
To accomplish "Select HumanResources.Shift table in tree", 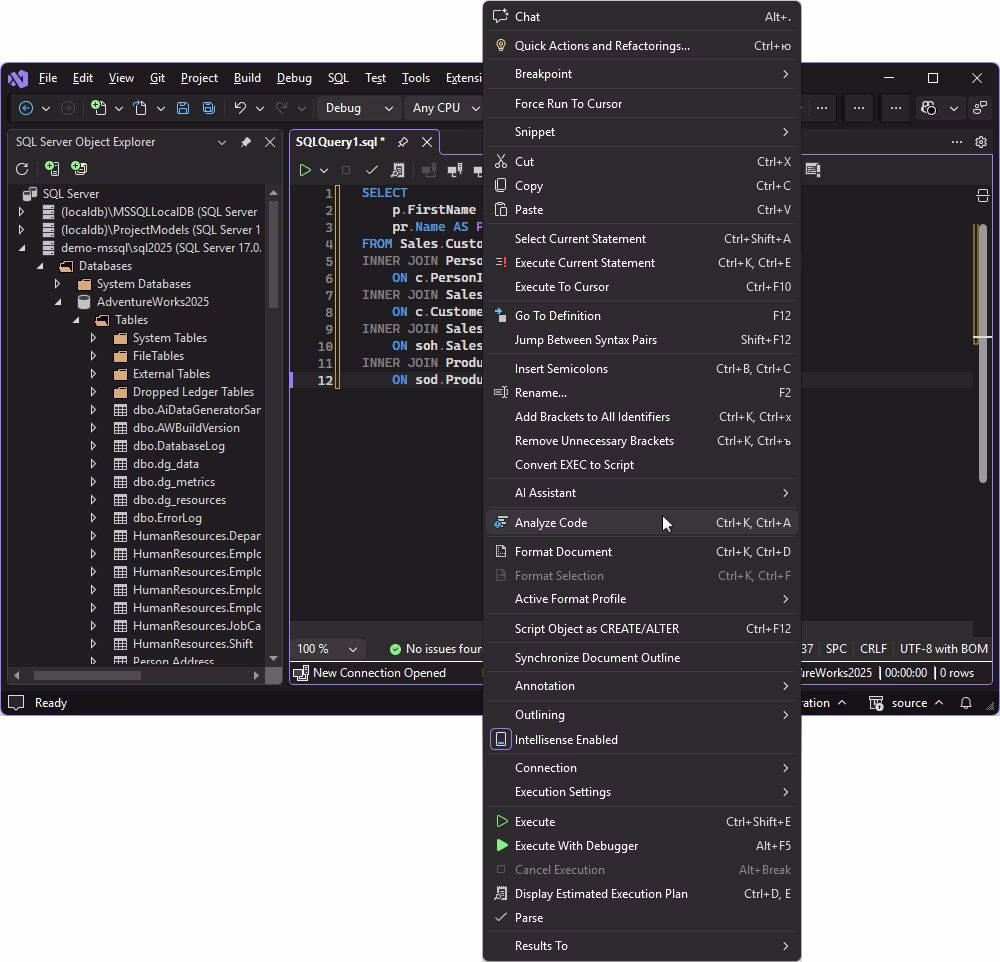I will (x=193, y=644).
